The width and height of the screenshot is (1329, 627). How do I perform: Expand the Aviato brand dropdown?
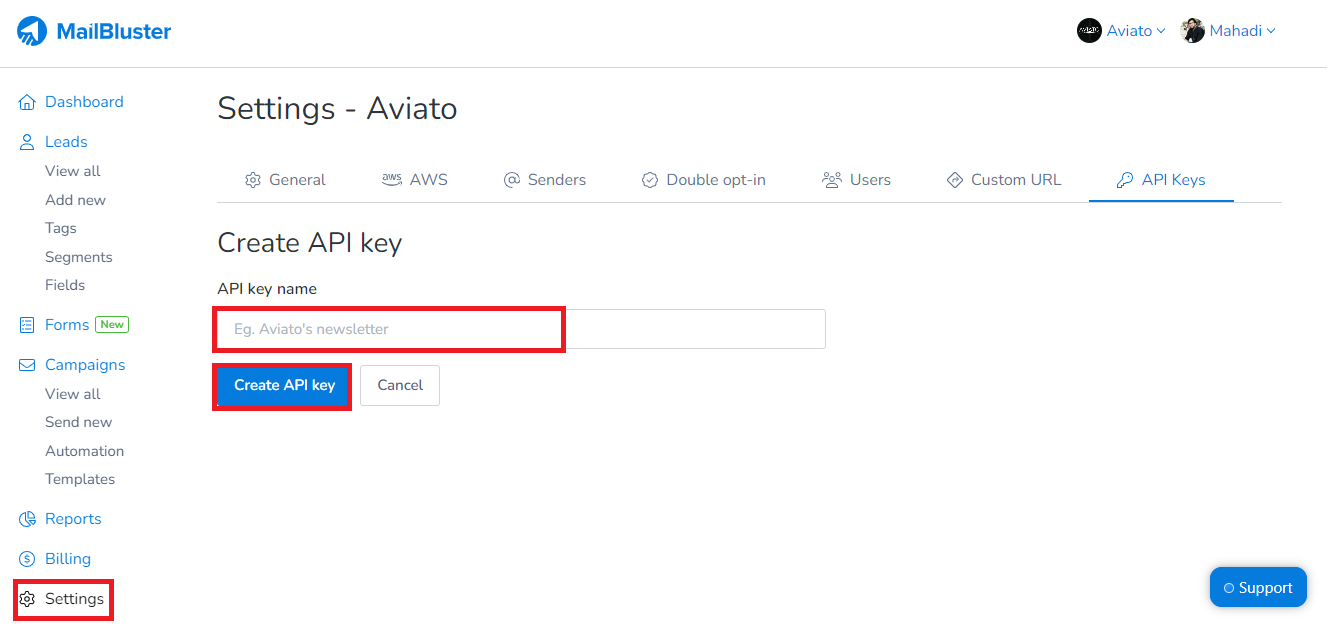click(1161, 31)
